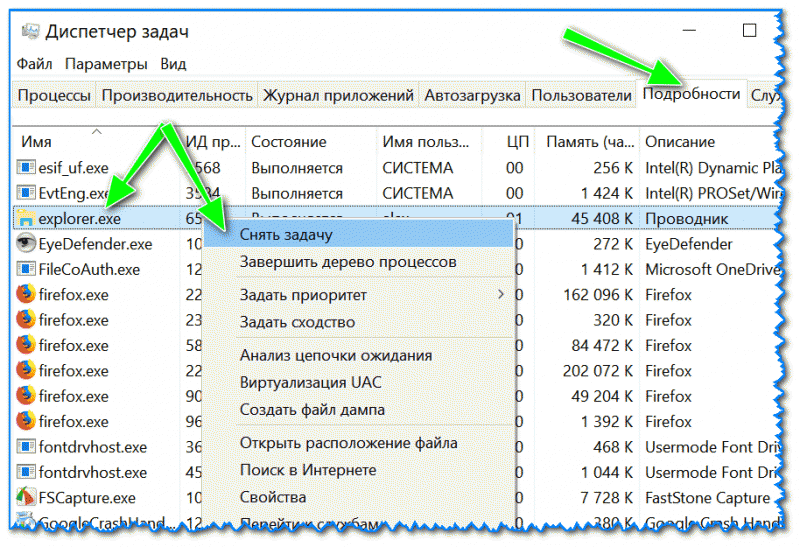Screen dimensions: 800x547
Task: Expand the Задать приоритет submenu arrow
Action: 501,294
